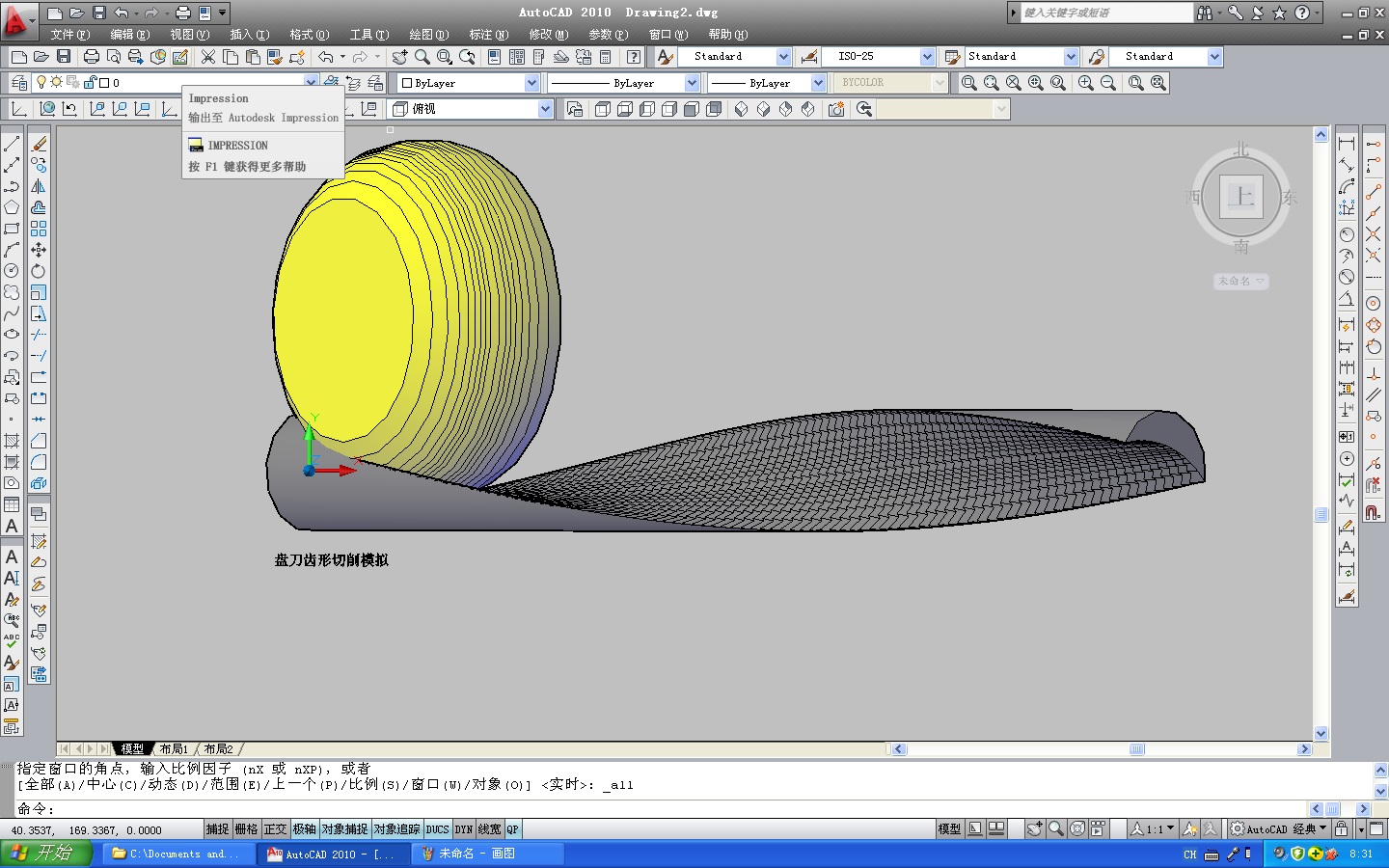Viewport: 1389px width, 868px height.
Task: Toggle DUCS dynamic UCS
Action: point(438,829)
